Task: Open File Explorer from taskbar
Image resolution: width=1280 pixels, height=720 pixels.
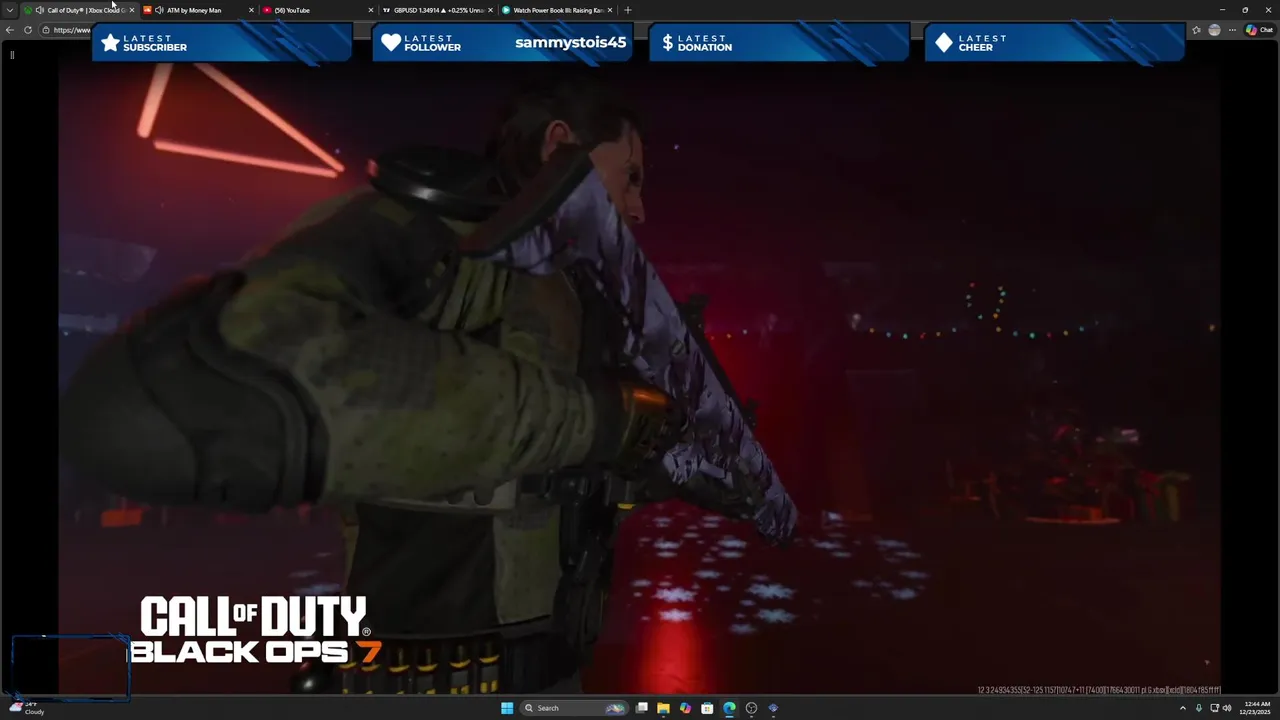Action: coord(663,708)
